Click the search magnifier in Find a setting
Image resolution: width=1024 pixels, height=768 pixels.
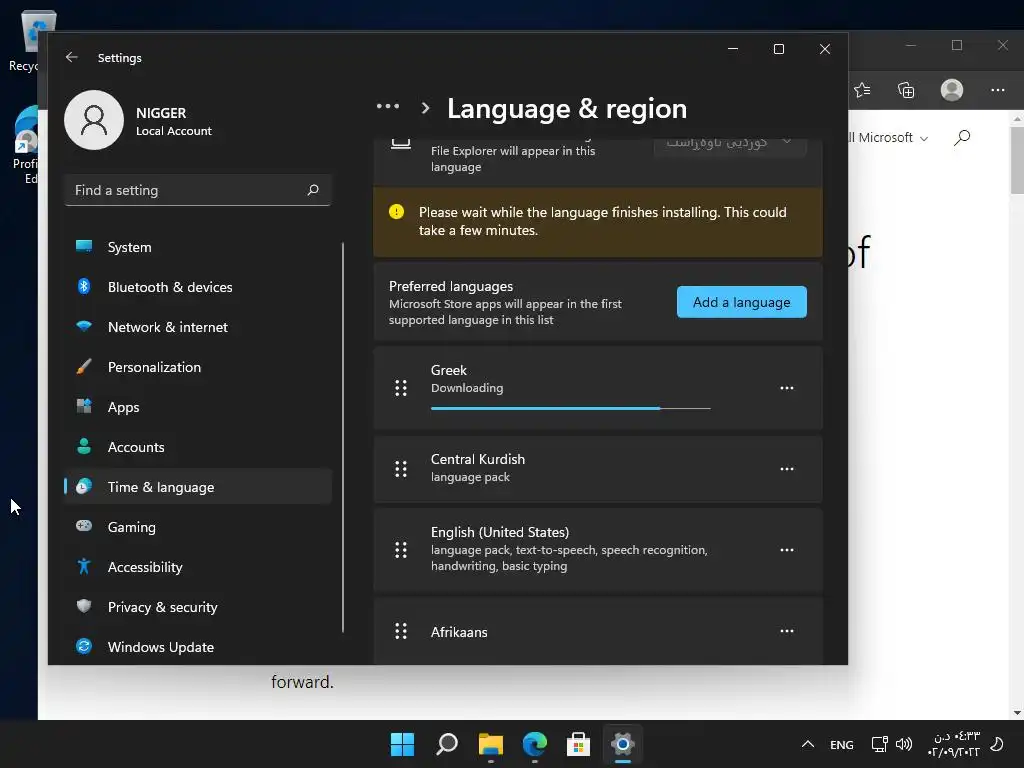(x=313, y=190)
